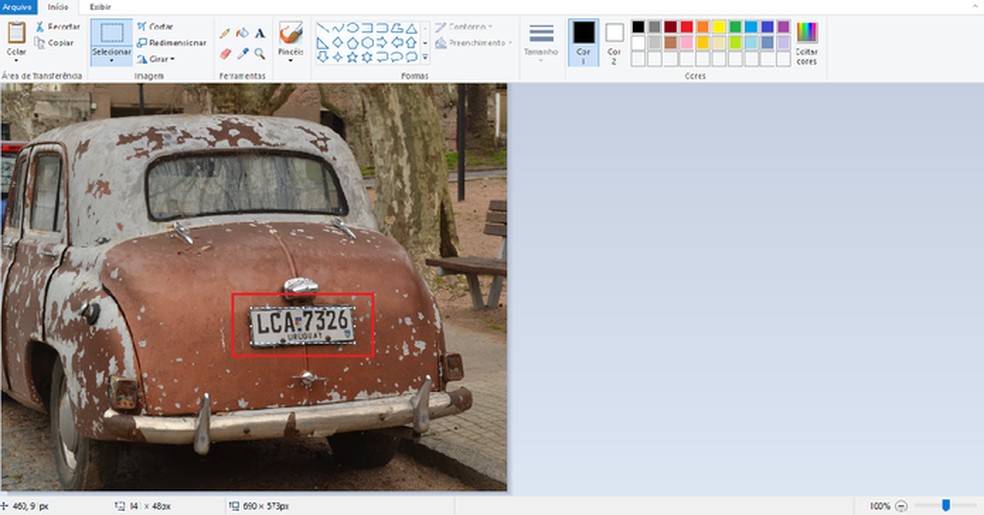Select the Eraser tool
This screenshot has height=515, width=984.
pos(225,53)
